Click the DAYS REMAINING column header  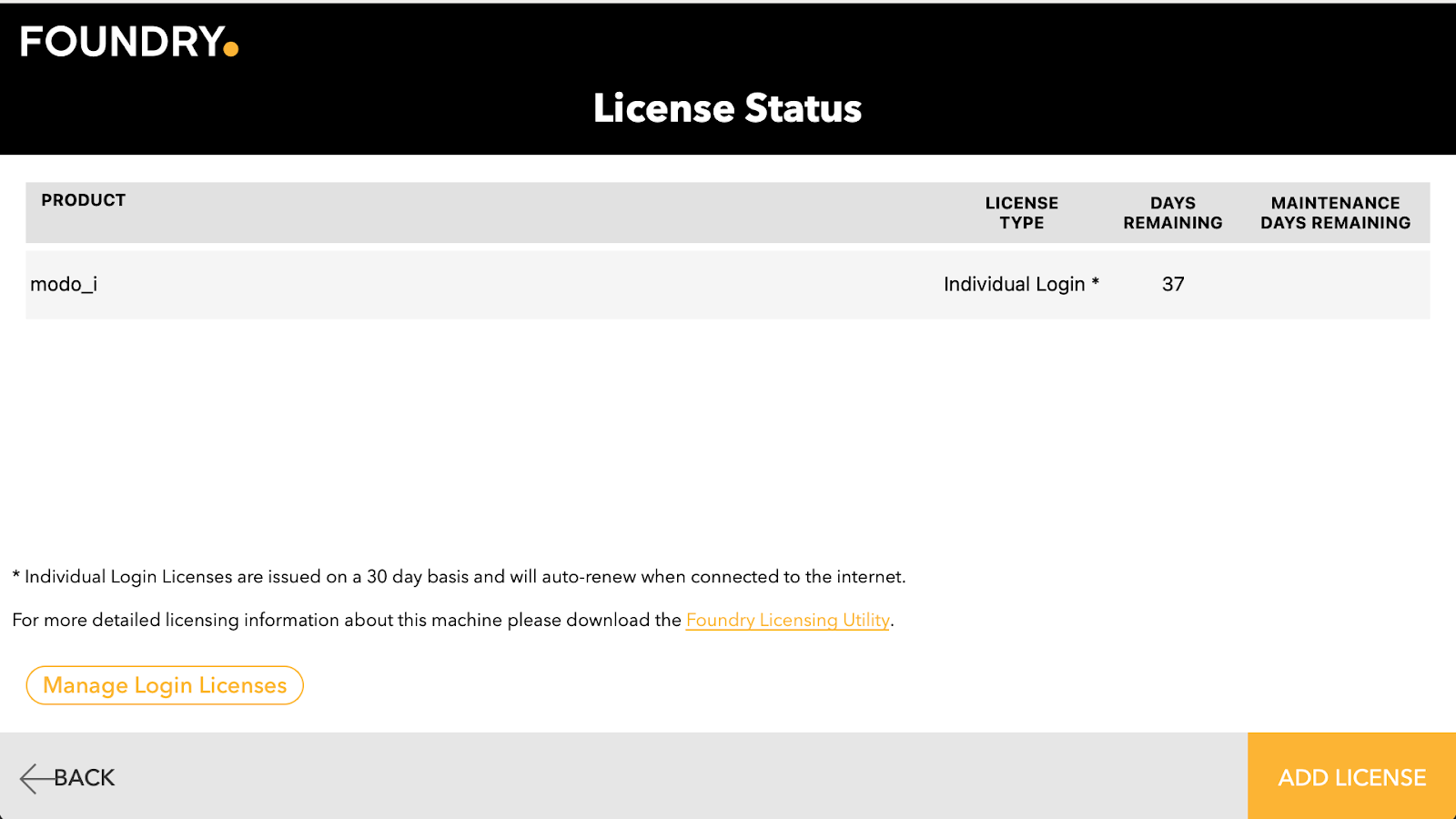1172,213
